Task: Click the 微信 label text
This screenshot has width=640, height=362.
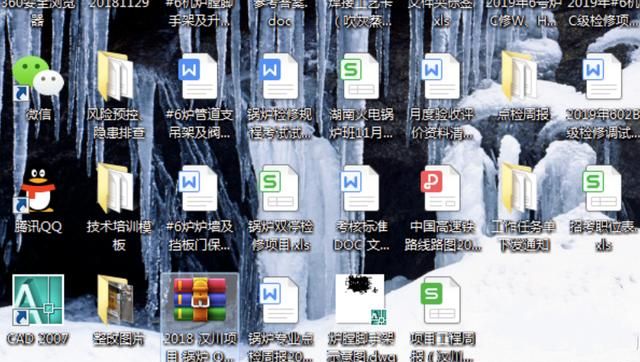Action: click(38, 114)
